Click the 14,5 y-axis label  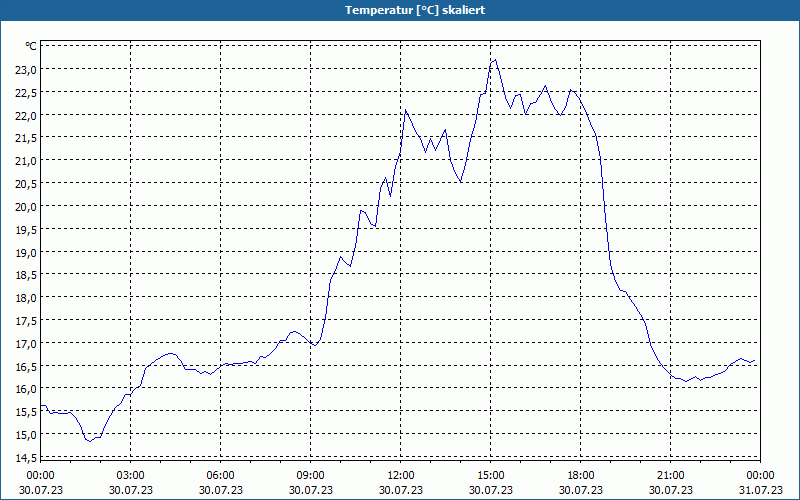[26, 458]
